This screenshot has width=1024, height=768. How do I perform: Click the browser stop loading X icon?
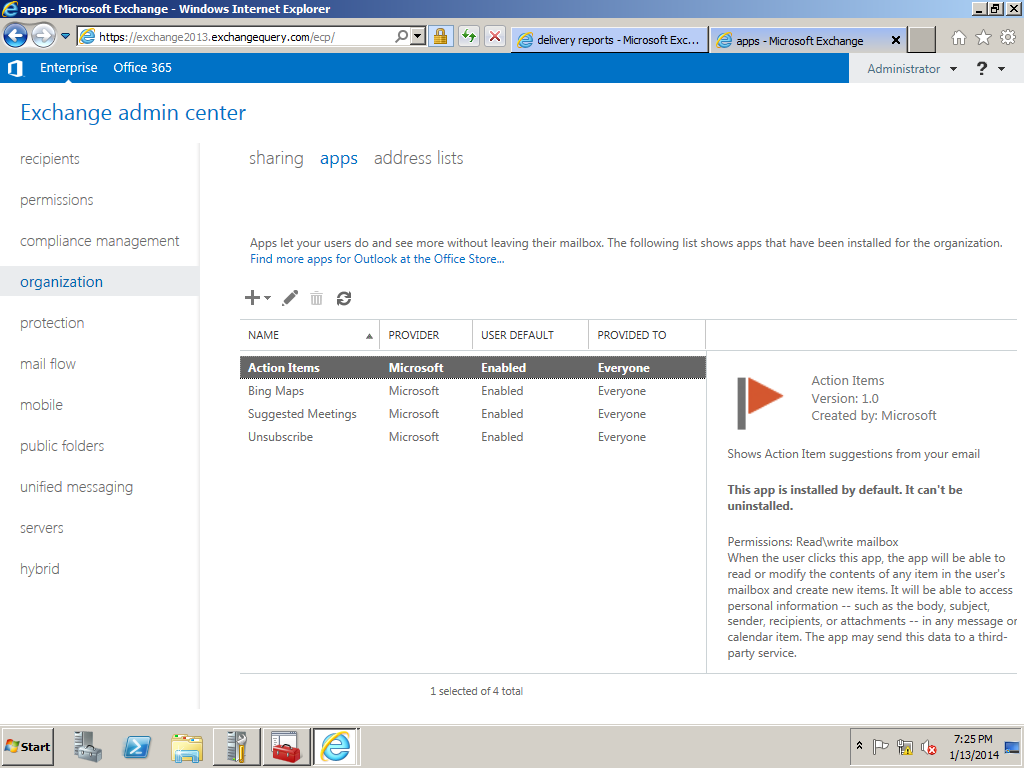tap(494, 37)
